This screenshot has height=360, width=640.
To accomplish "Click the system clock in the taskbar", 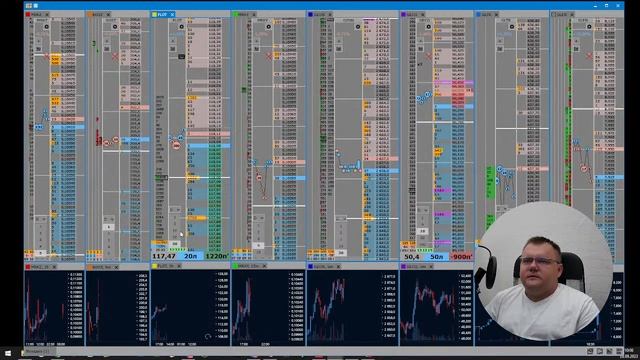I will click(629, 352).
